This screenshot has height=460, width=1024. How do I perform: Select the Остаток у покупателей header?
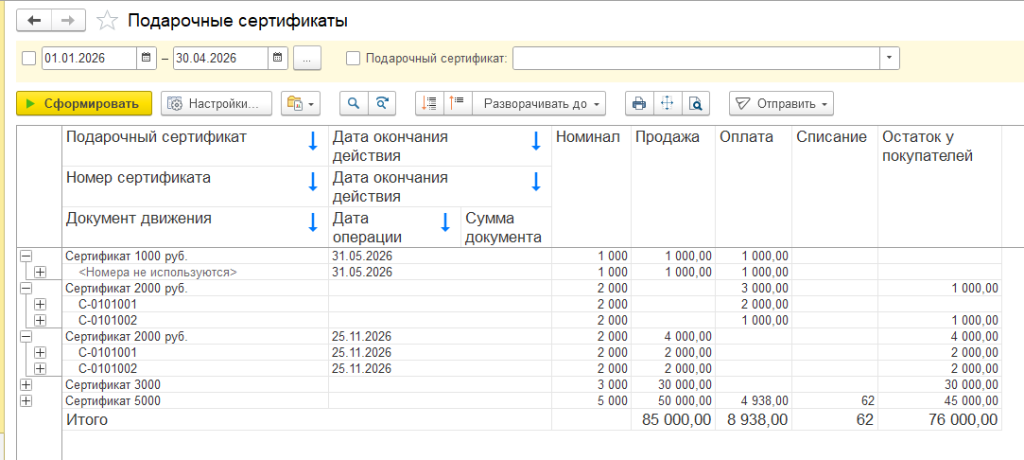coord(939,187)
